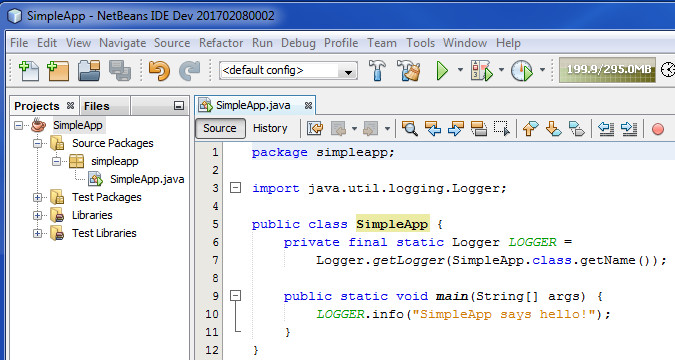
Task: Collapse the main method code fold
Action: (x=235, y=295)
